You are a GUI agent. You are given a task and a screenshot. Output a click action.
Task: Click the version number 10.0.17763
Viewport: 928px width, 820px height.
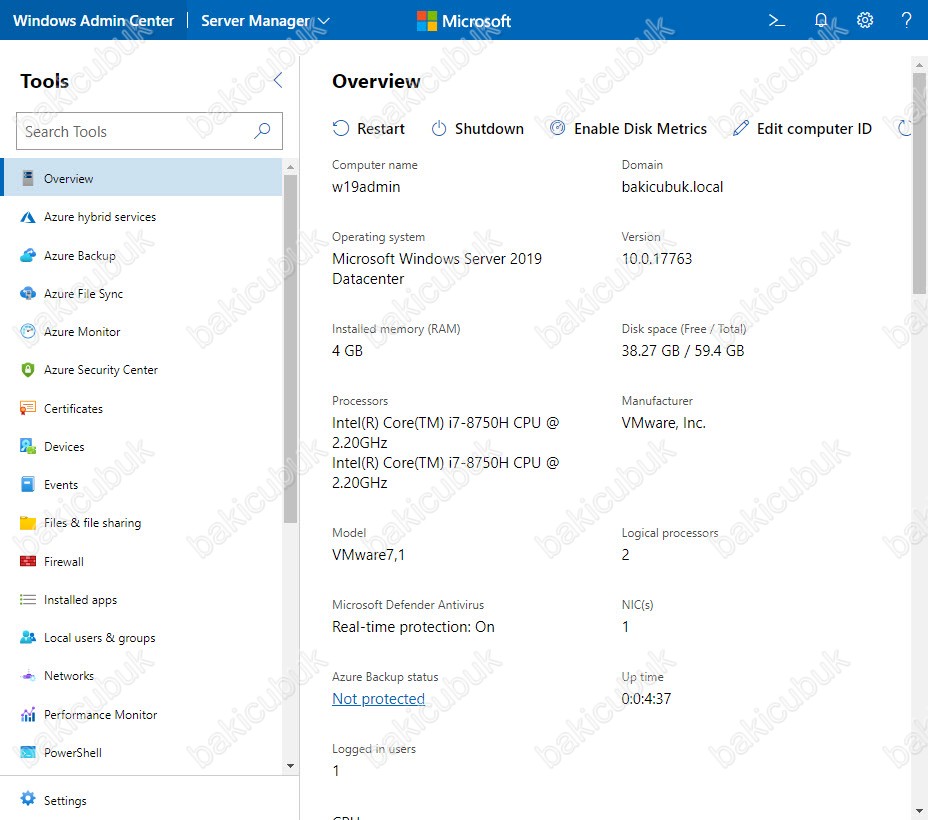pos(656,259)
